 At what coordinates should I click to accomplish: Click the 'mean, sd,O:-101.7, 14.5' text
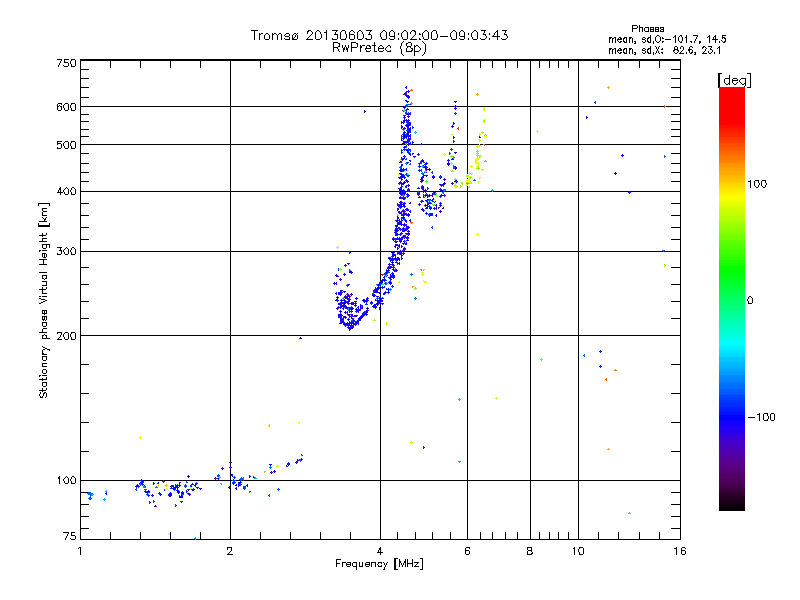click(667, 39)
